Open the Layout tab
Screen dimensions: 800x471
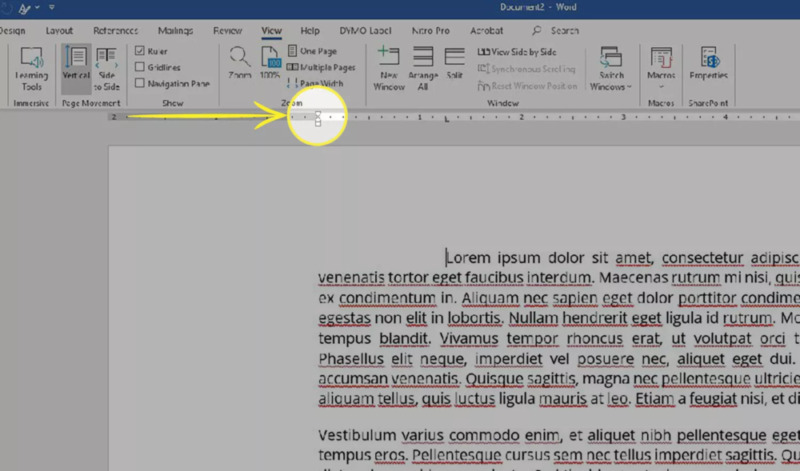[59, 31]
